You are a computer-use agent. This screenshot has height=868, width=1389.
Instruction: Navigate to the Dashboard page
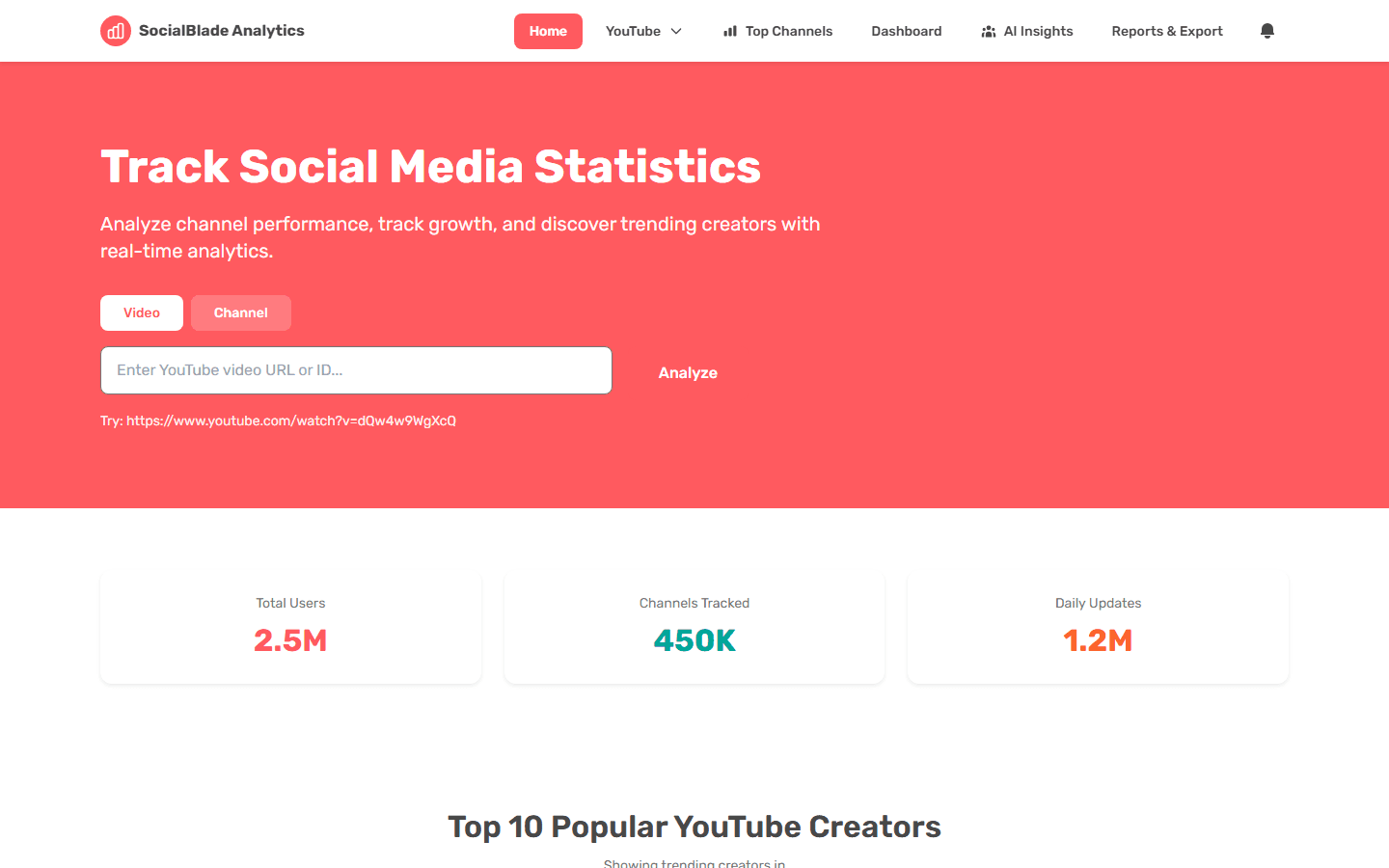coord(906,30)
